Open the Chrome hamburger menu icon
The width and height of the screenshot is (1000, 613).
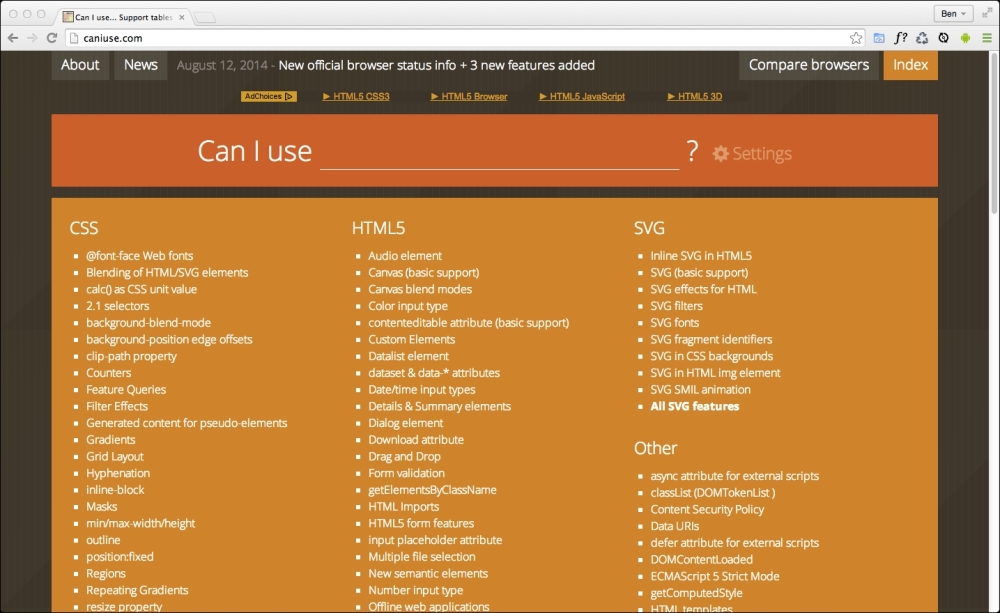pyautogui.click(x=989, y=37)
